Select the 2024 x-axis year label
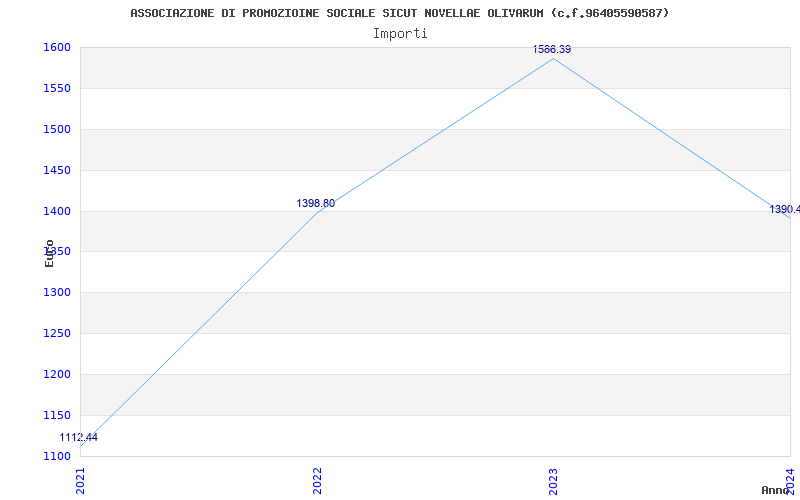The image size is (800, 500). [x=789, y=480]
